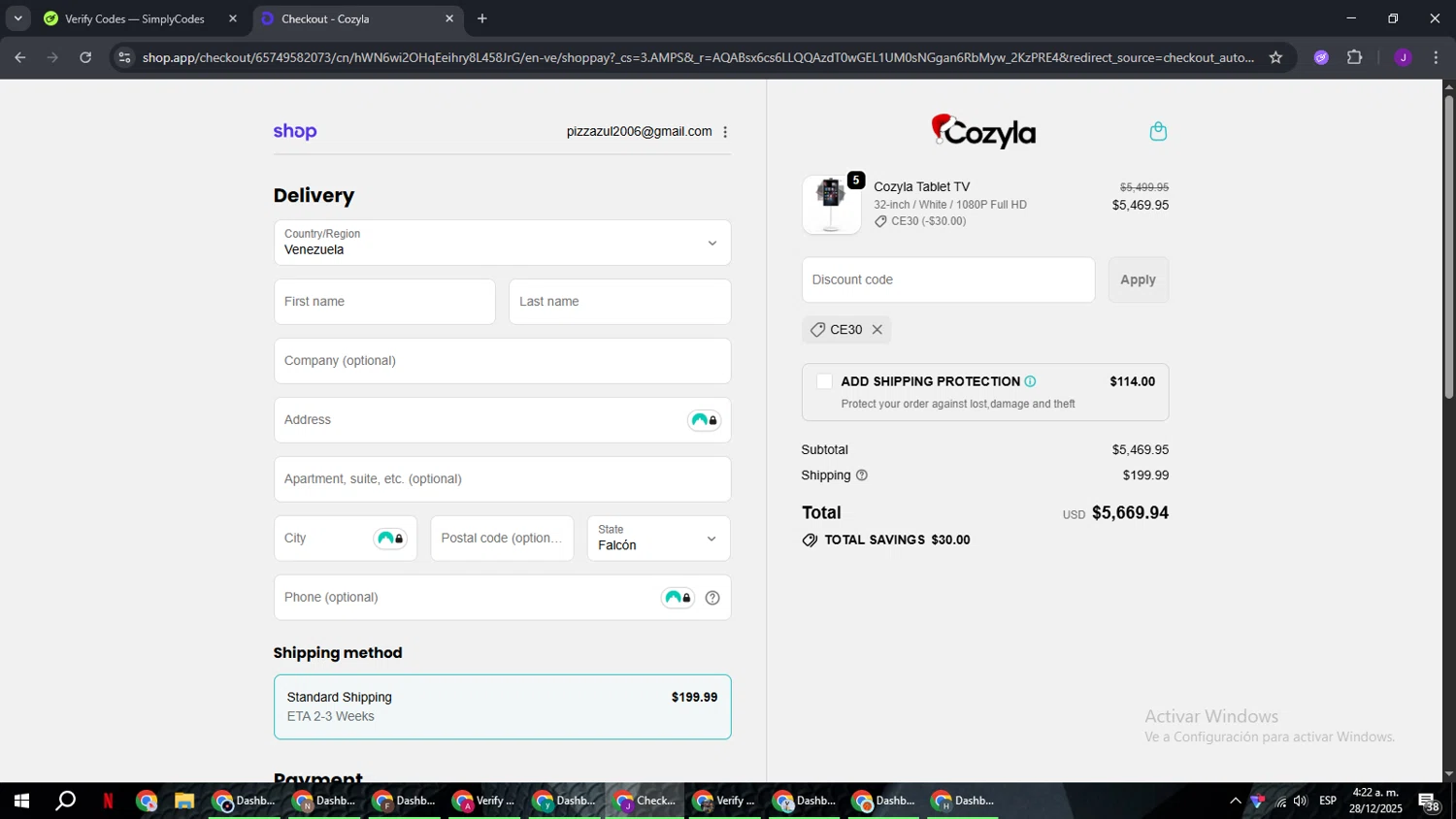This screenshot has width=1456, height=819.
Task: Click the Cozyla store logo
Action: 983,131
